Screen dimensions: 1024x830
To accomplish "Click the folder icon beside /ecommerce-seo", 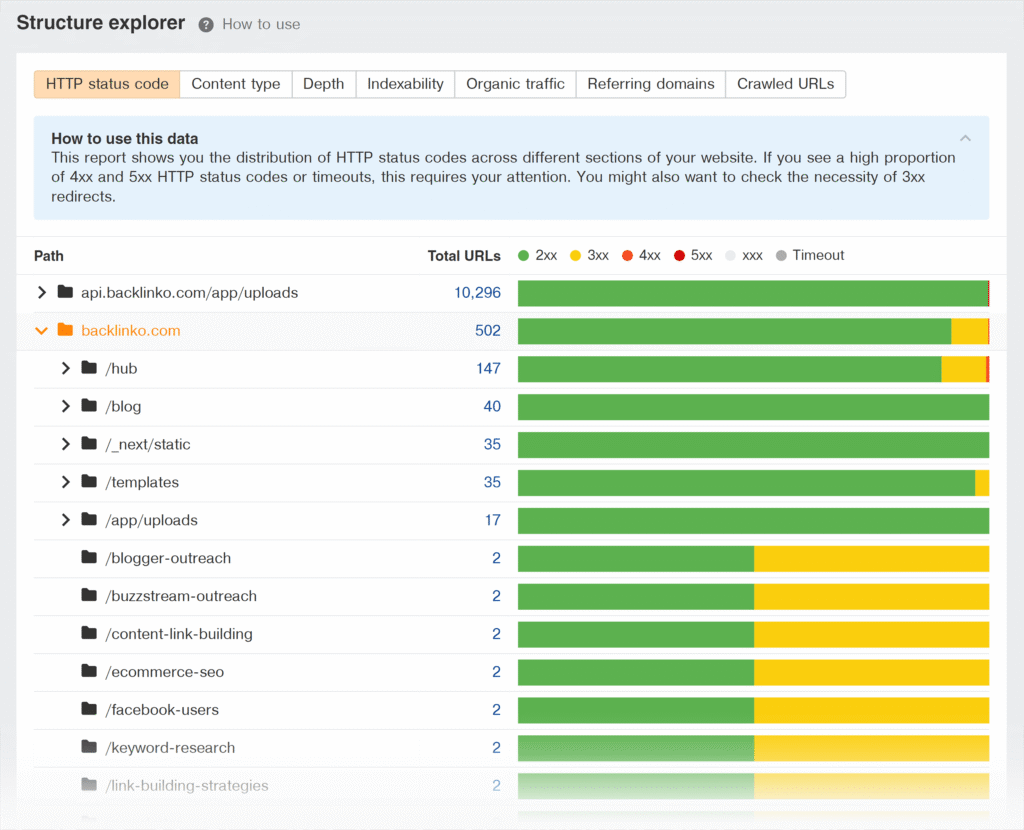I will 90,672.
